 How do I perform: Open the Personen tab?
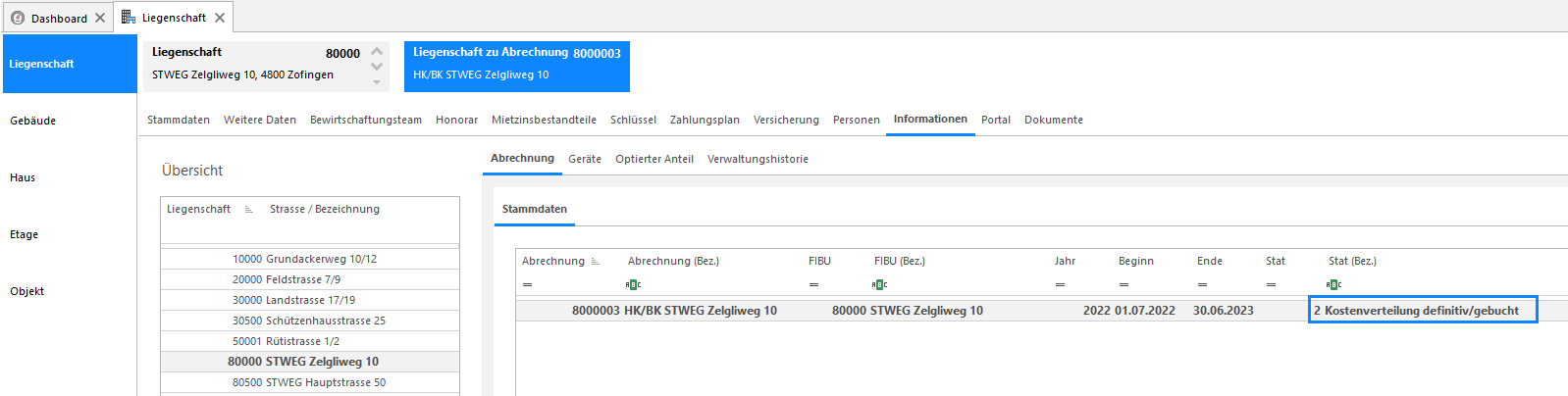[857, 120]
